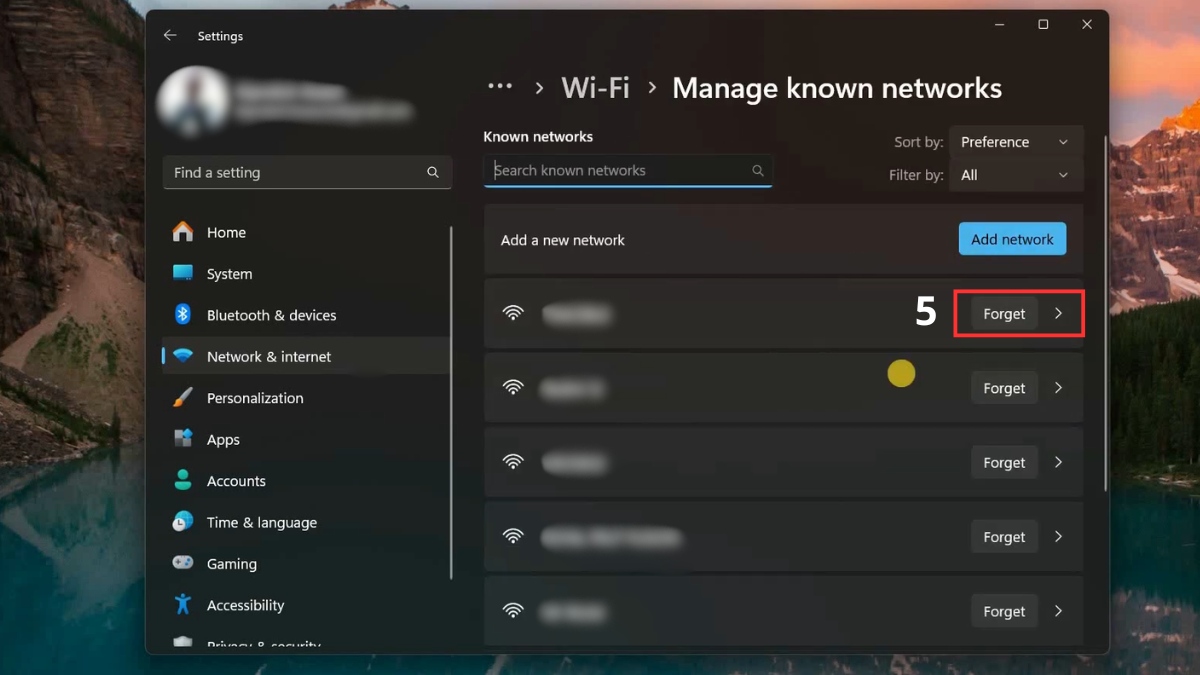Open Time & language settings
Screen dimensions: 1200x675
[306, 522]
